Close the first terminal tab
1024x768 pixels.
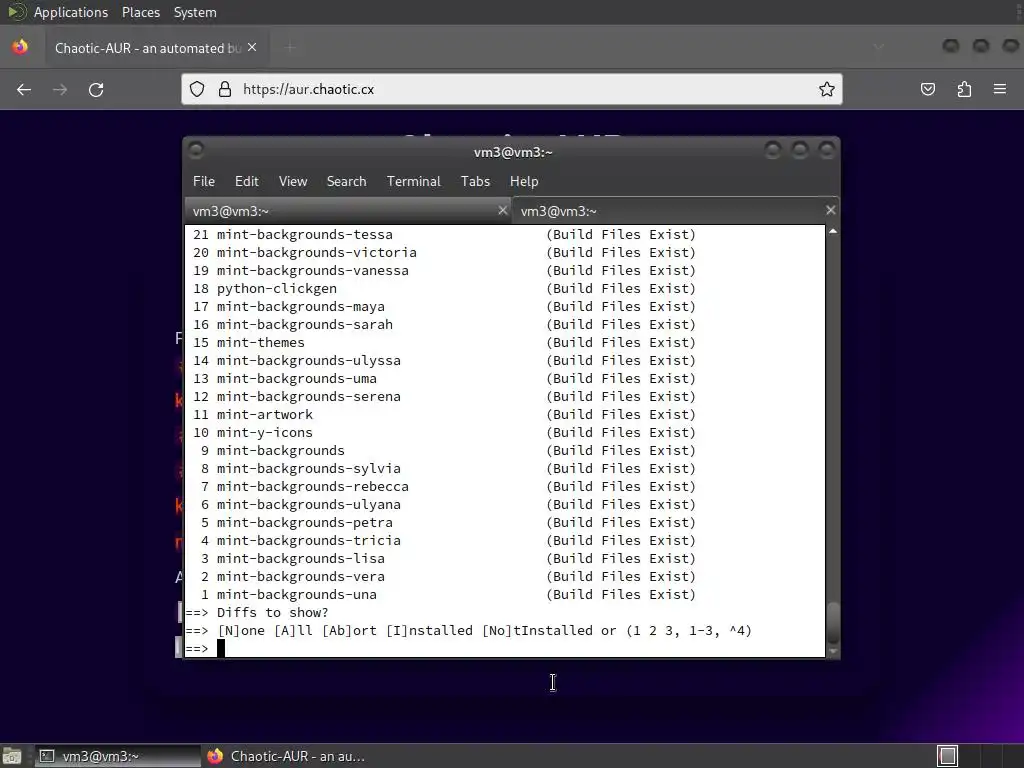[x=503, y=210]
